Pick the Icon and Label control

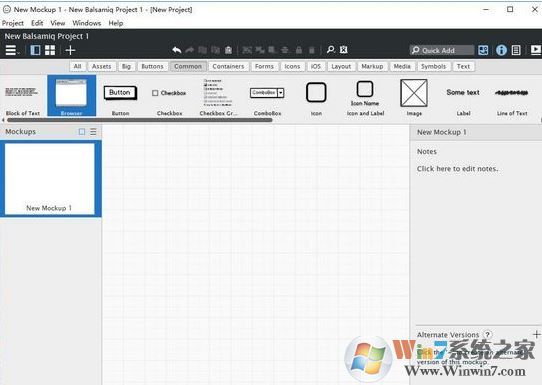coord(365,97)
